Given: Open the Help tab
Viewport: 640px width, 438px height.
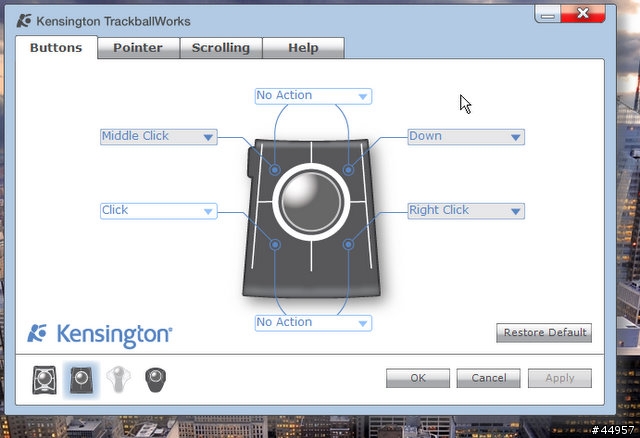Looking at the screenshot, I should (303, 48).
